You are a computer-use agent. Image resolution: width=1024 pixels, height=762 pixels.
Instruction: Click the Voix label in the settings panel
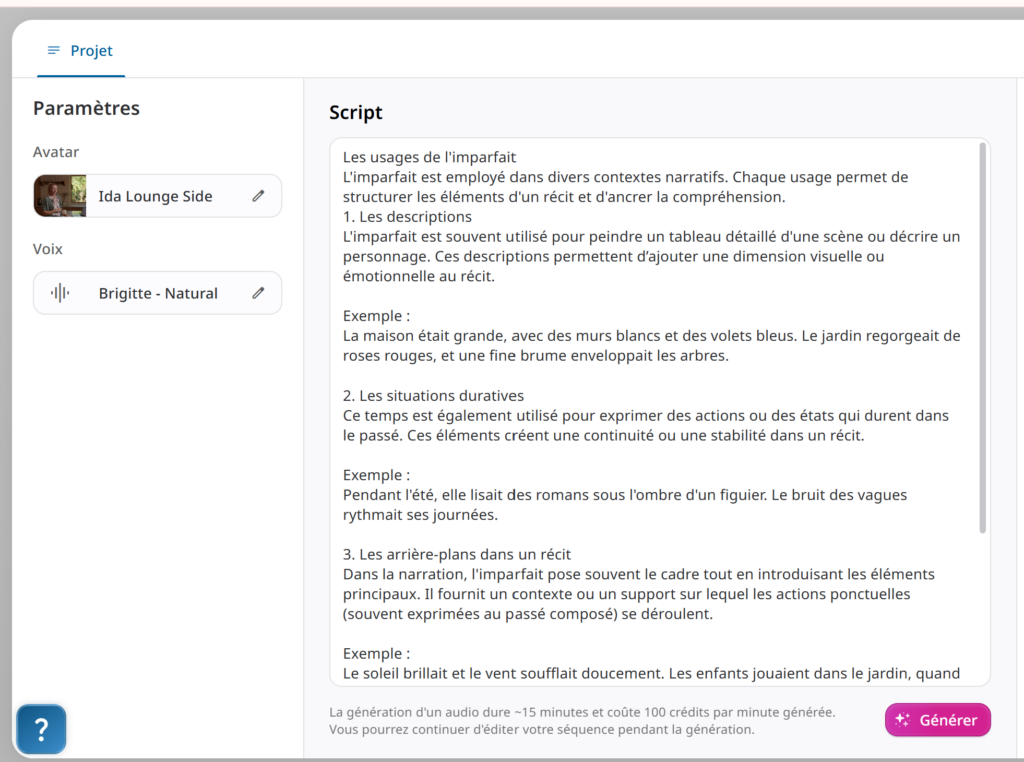[x=48, y=249]
